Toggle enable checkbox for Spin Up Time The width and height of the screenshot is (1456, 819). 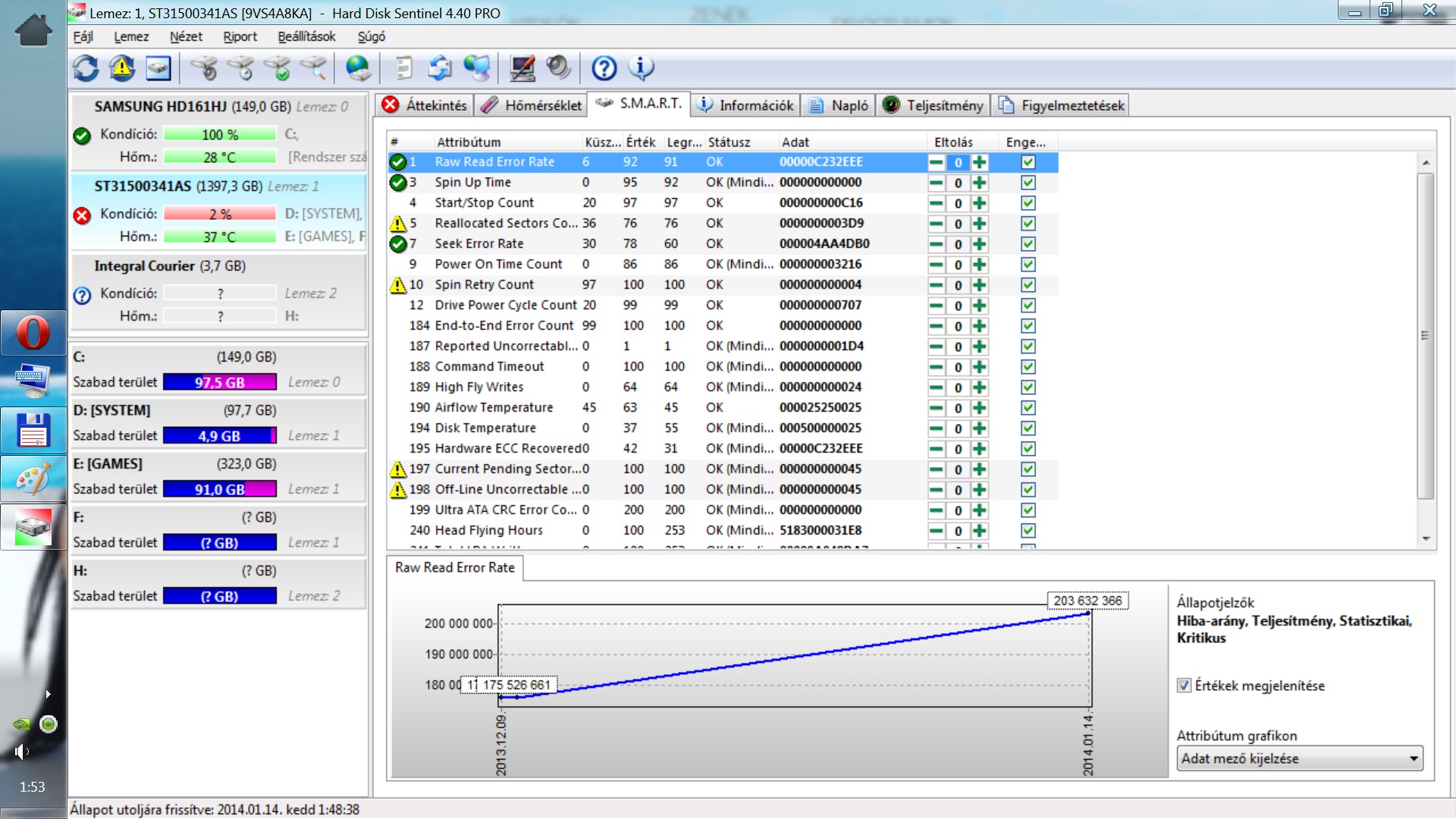click(1028, 183)
